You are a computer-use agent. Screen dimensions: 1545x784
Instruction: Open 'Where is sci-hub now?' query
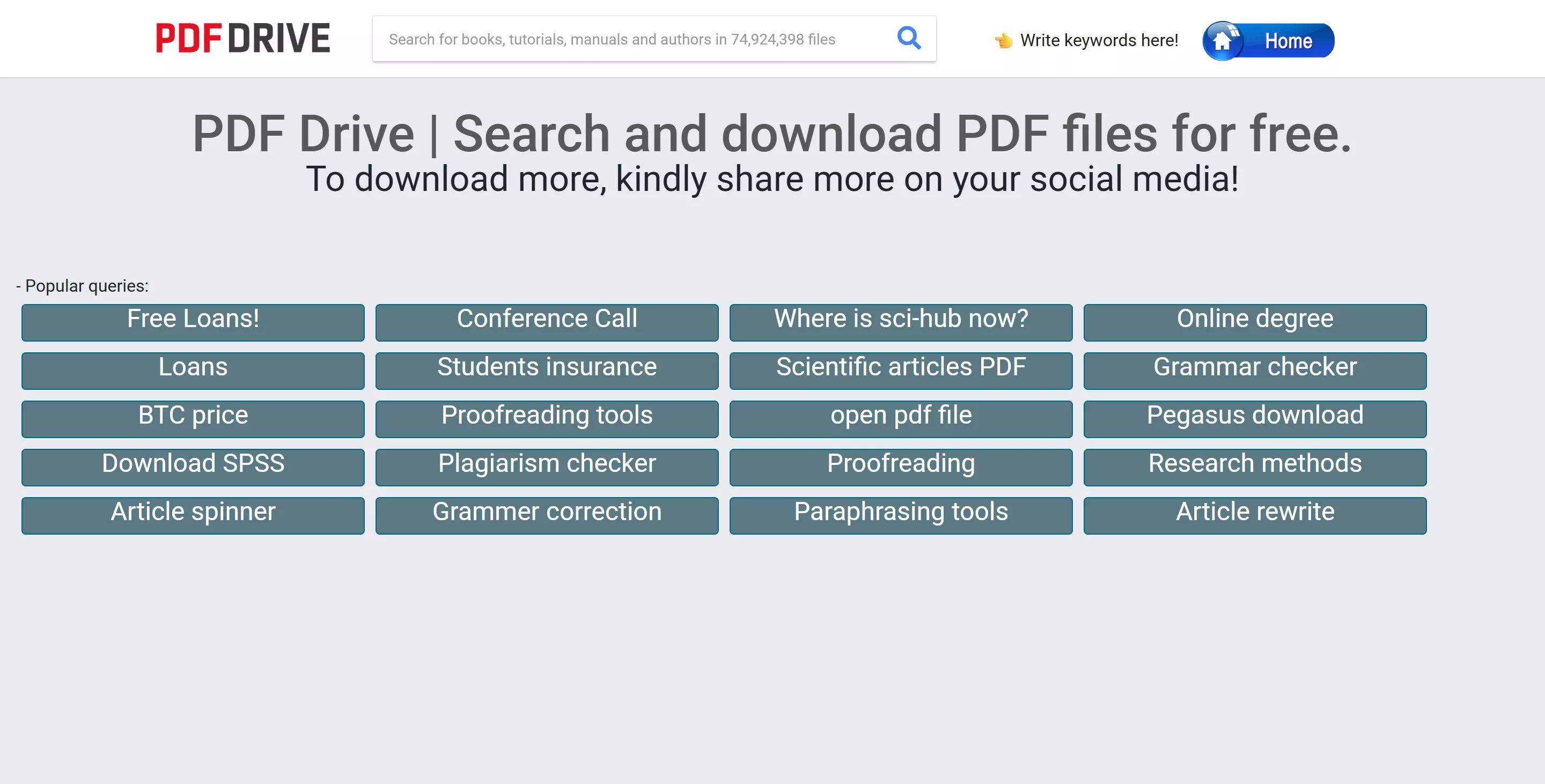tap(900, 322)
